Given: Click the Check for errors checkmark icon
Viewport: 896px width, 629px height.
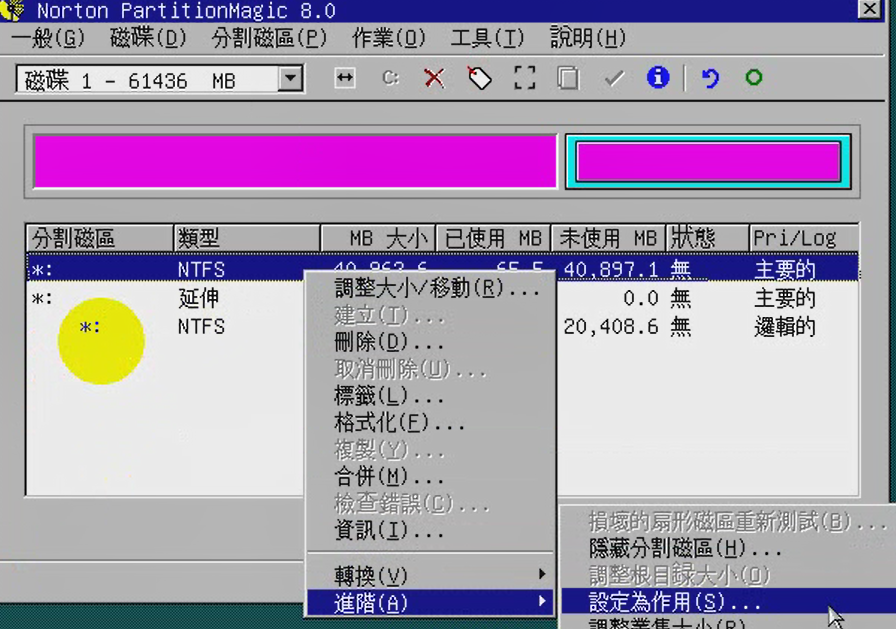Looking at the screenshot, I should click(x=614, y=78).
